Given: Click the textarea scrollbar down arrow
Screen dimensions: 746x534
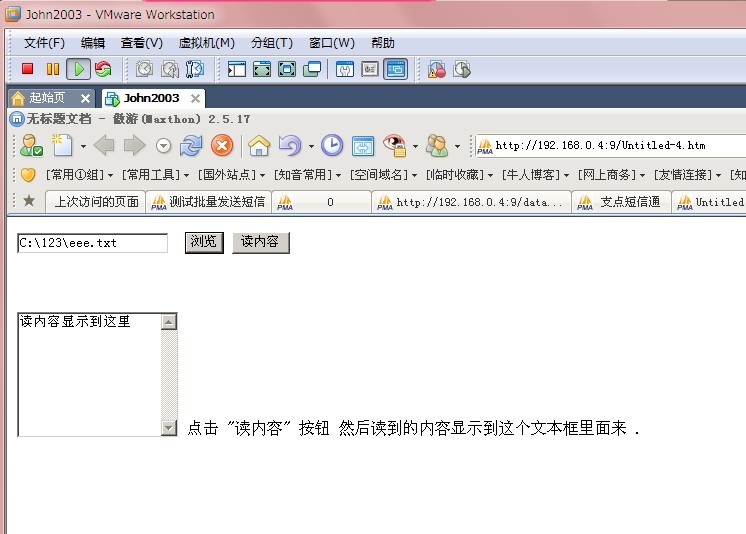Looking at the screenshot, I should pyautogui.click(x=169, y=428).
